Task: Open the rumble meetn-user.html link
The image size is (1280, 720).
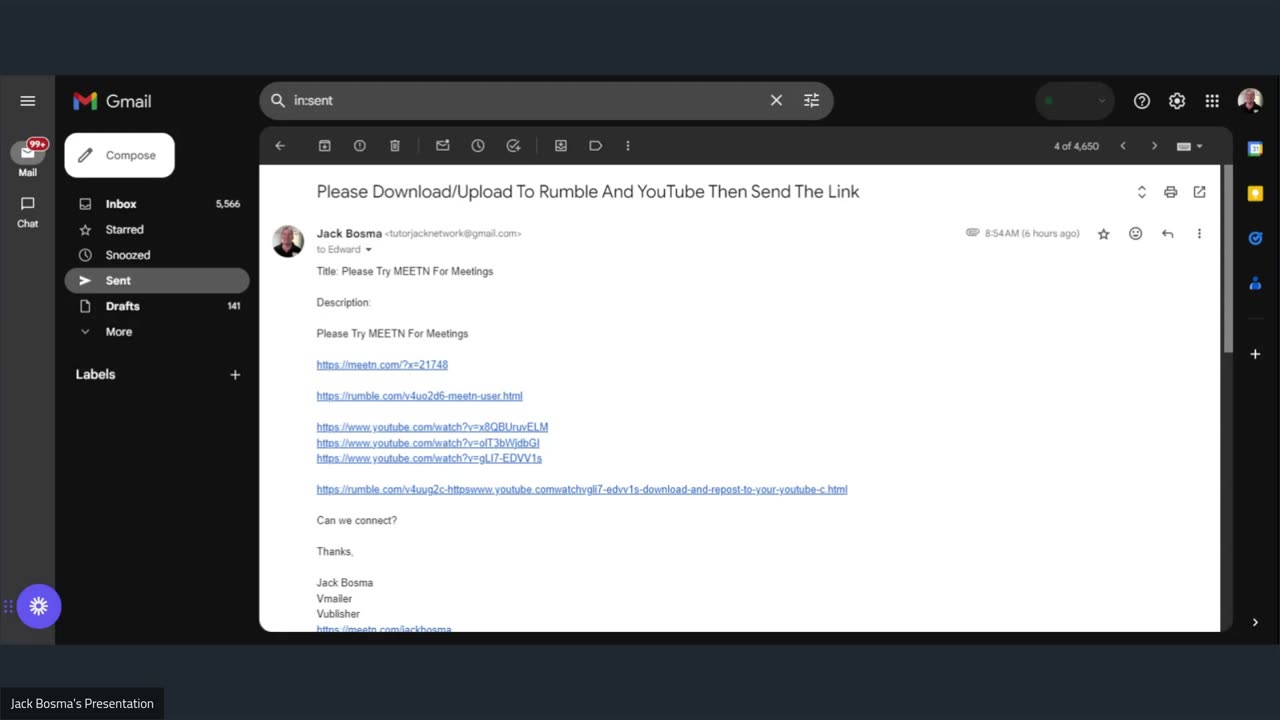Action: click(419, 396)
